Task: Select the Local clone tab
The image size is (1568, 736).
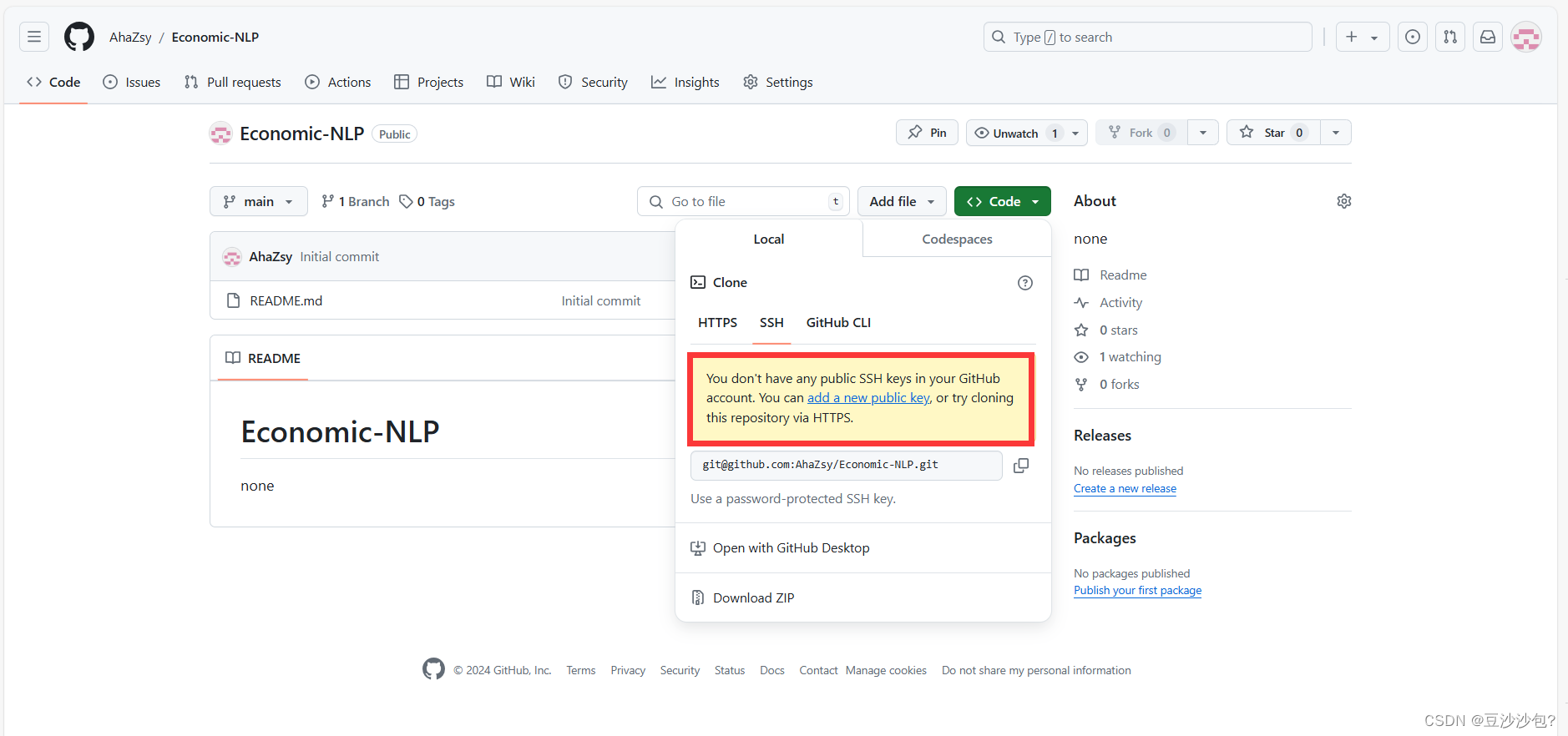Action: [x=769, y=239]
